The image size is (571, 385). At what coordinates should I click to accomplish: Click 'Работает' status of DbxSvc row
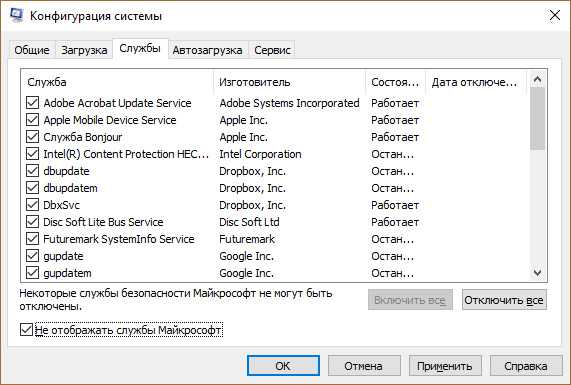click(395, 205)
